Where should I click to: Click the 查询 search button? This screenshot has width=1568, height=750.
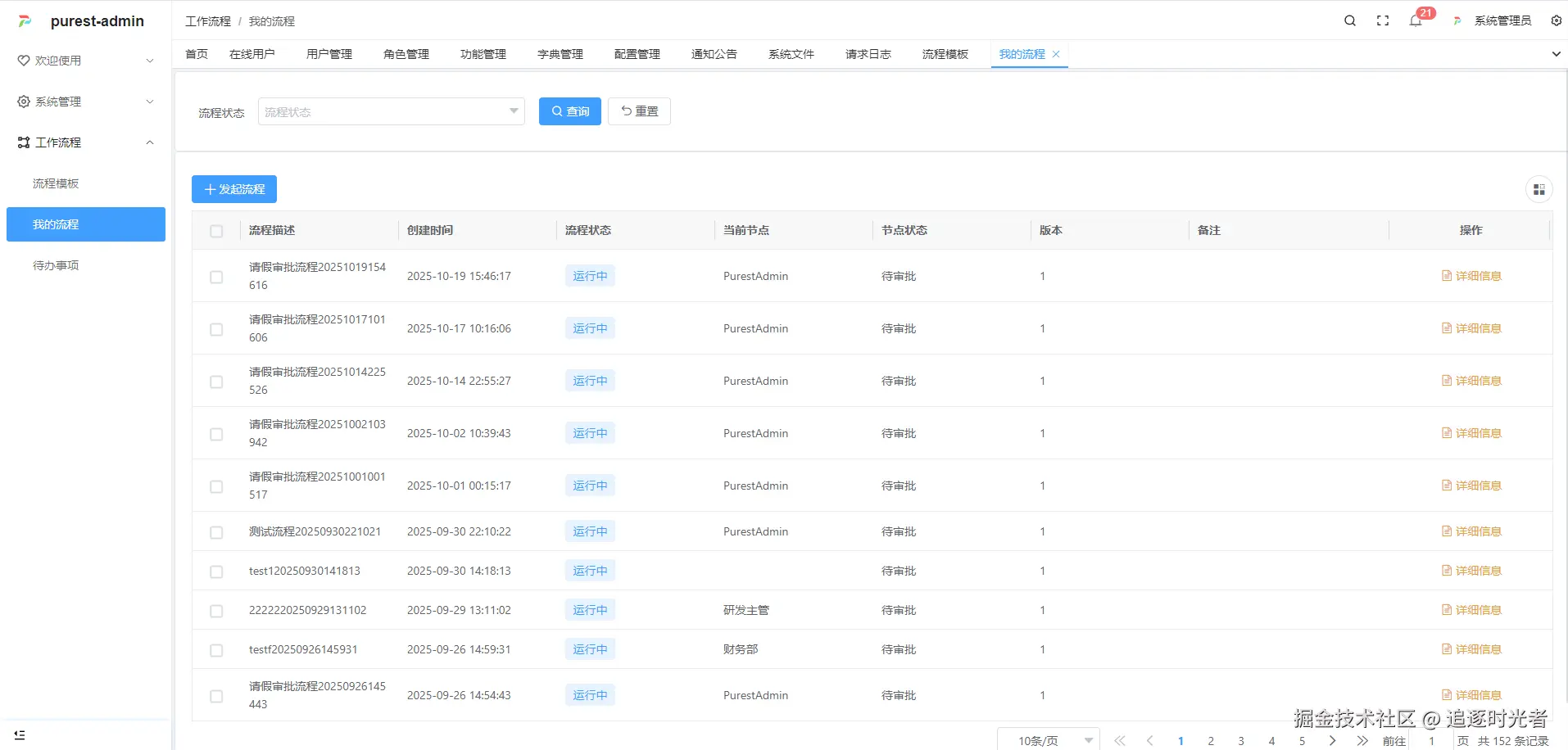[570, 111]
